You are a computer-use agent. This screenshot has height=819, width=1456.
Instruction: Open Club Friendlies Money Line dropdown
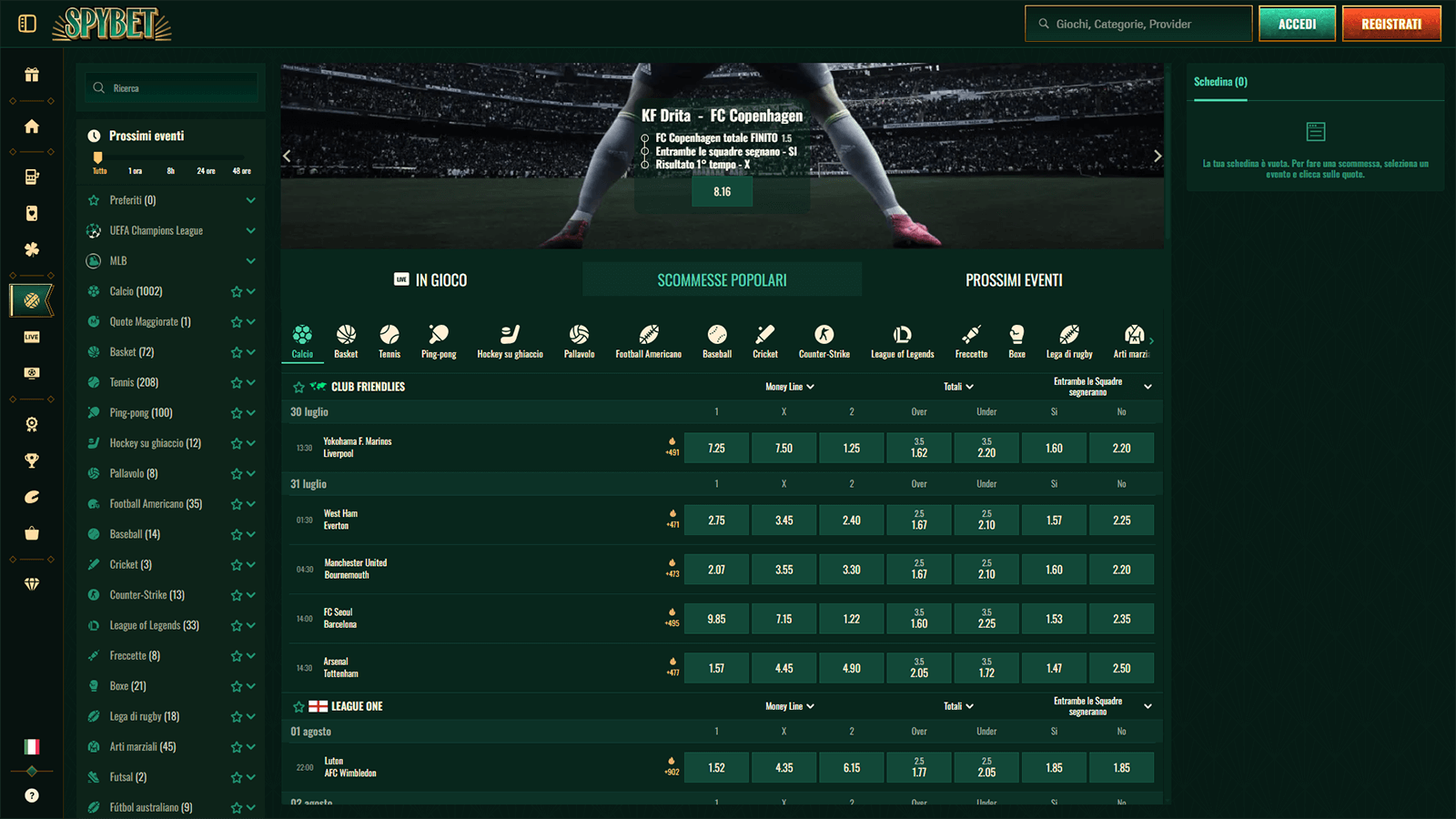[789, 387]
